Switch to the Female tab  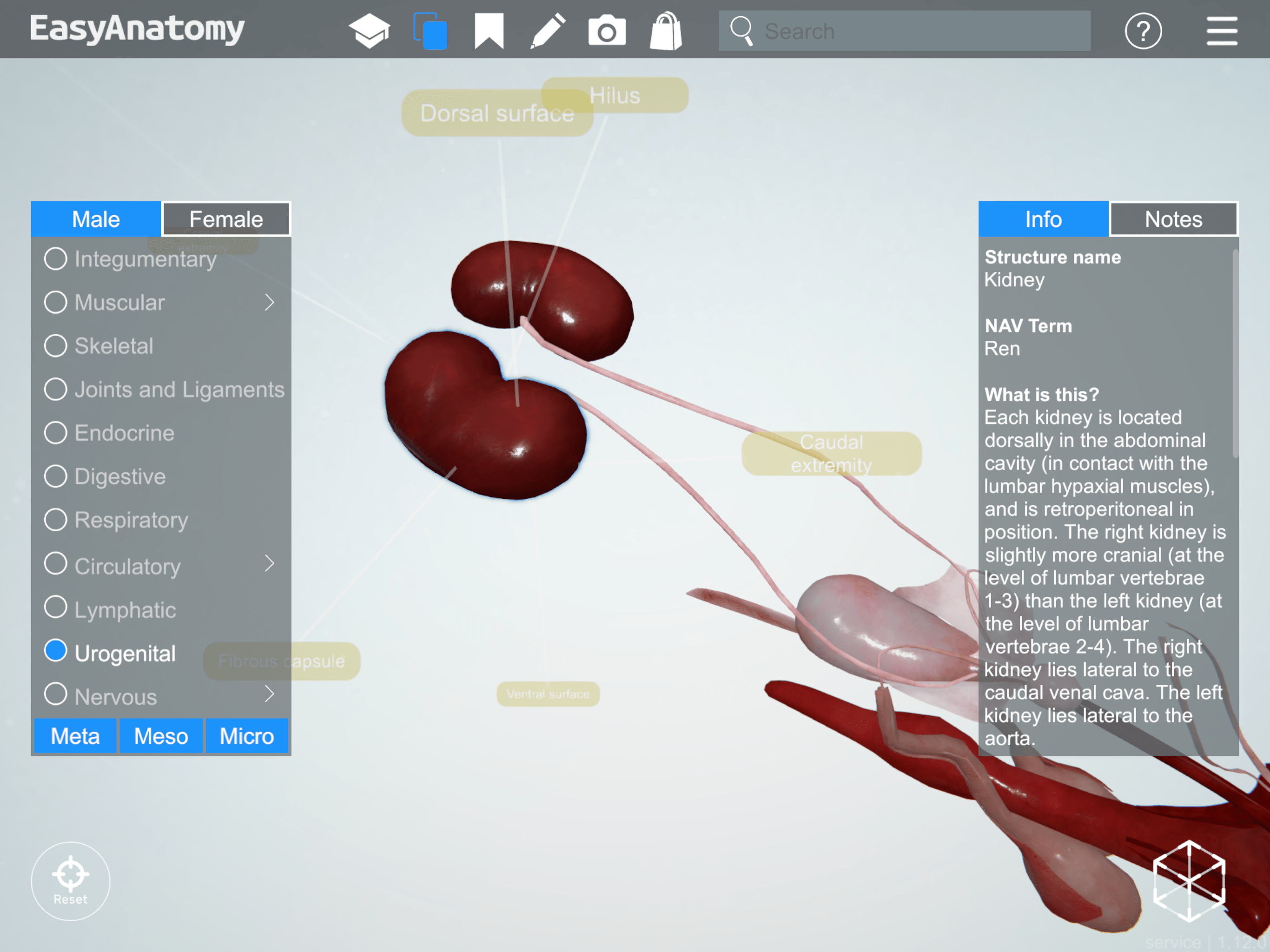coord(226,219)
